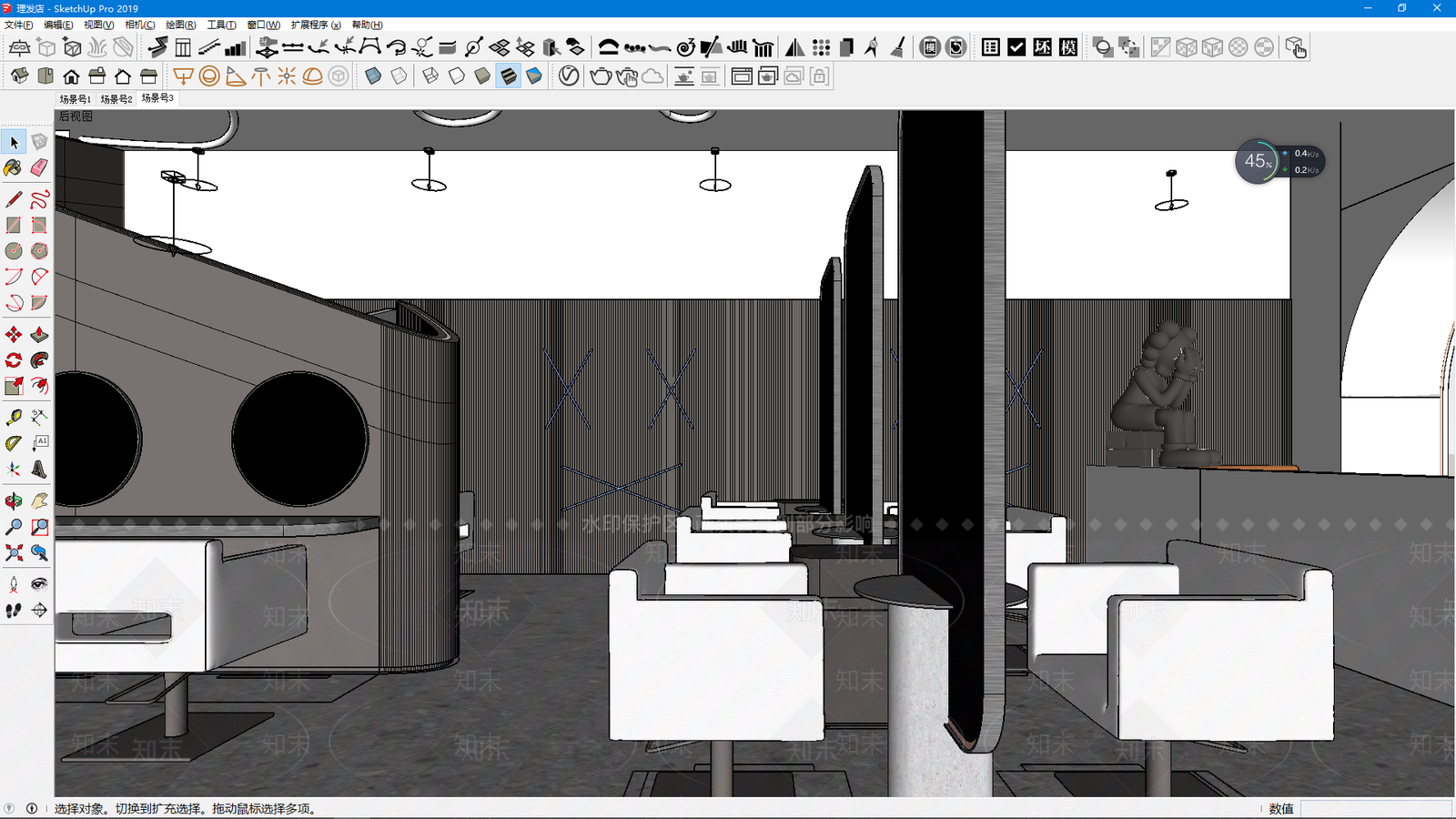Select the Protractor tool
The width and height of the screenshot is (1456, 819).
pyautogui.click(x=14, y=443)
